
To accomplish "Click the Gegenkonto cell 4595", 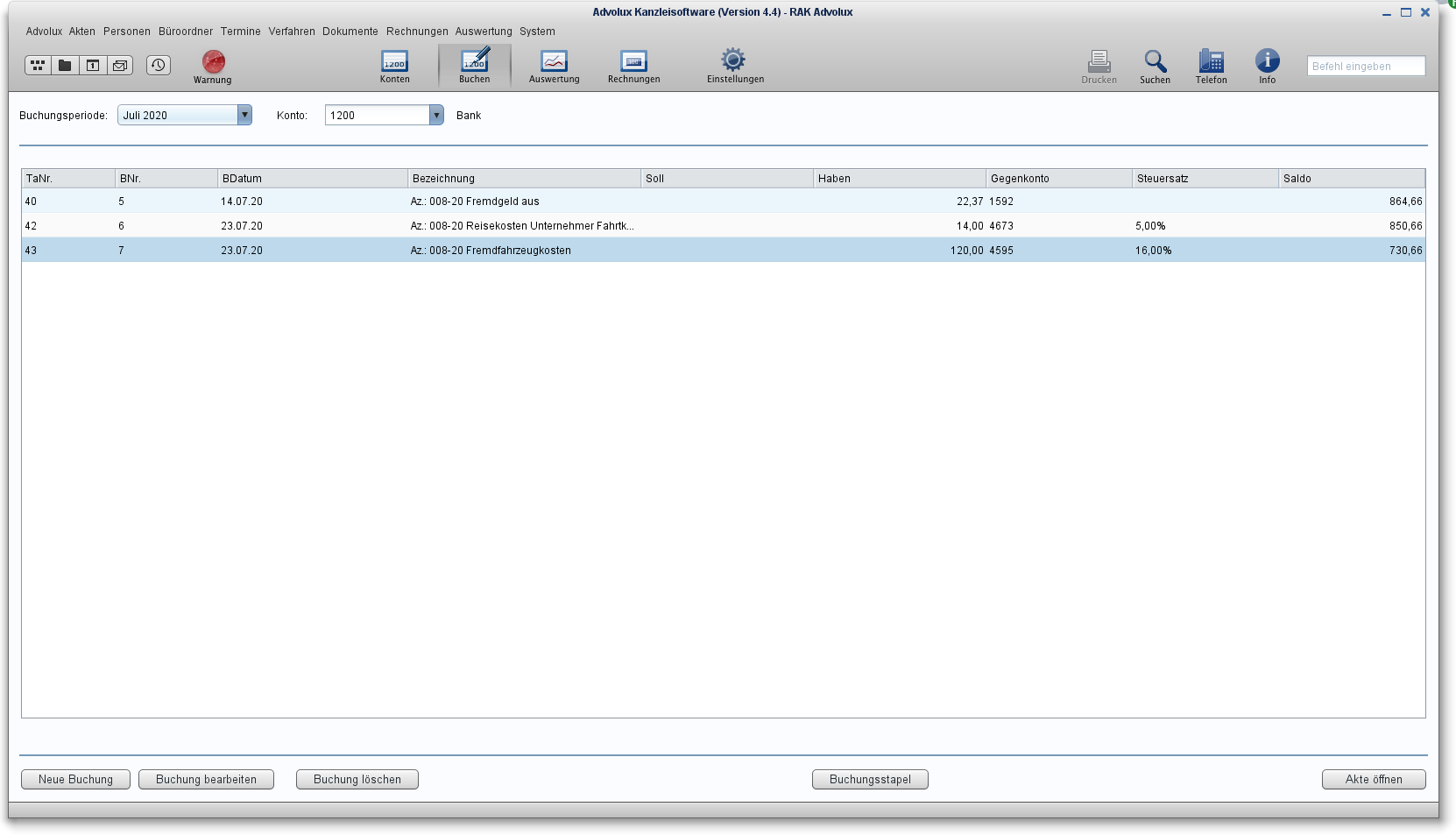I will pyautogui.click(x=1001, y=251).
